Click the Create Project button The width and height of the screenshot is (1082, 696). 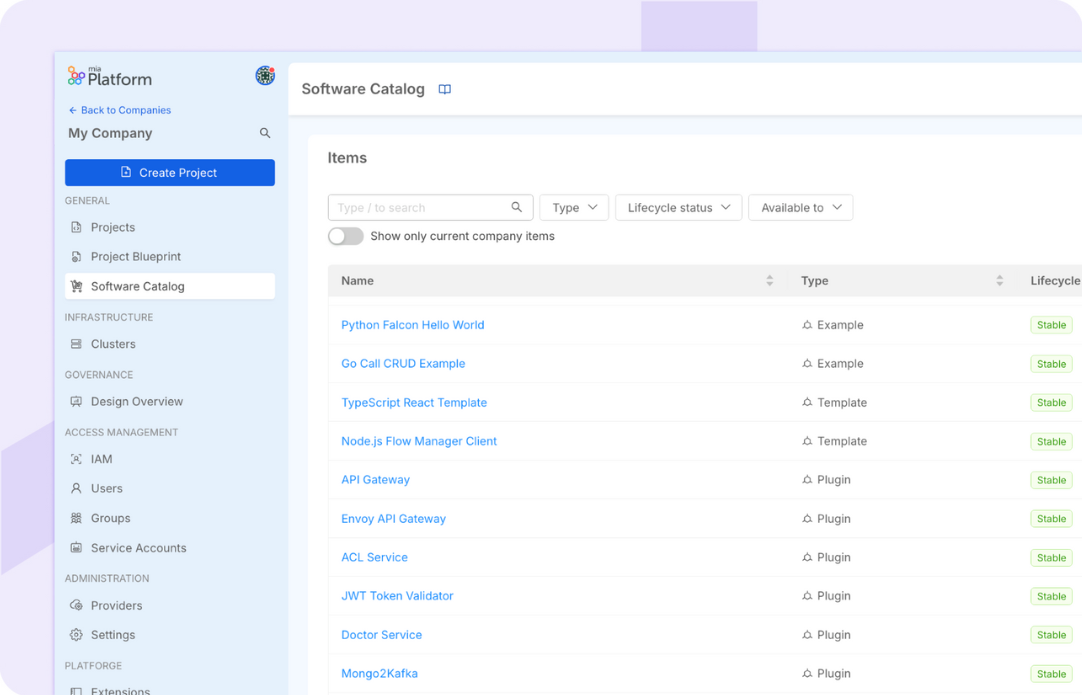pos(169,172)
